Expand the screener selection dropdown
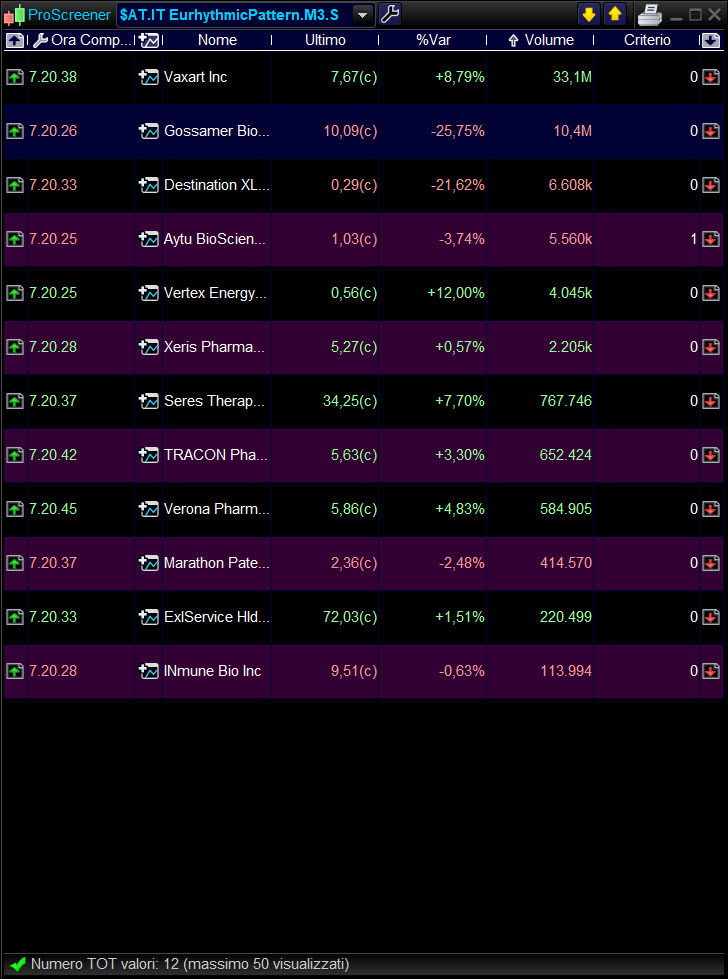 362,14
